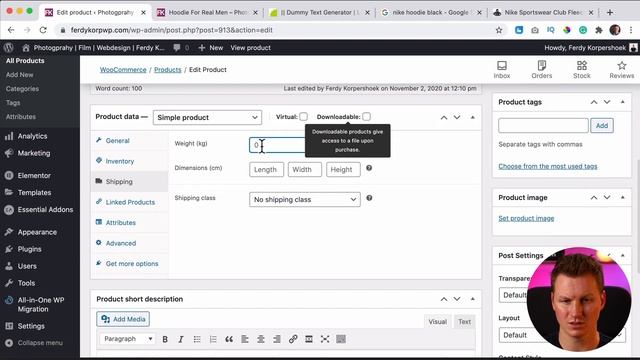The height and width of the screenshot is (360, 640).
Task: Click Choose from the most used tags
Action: coord(548,166)
